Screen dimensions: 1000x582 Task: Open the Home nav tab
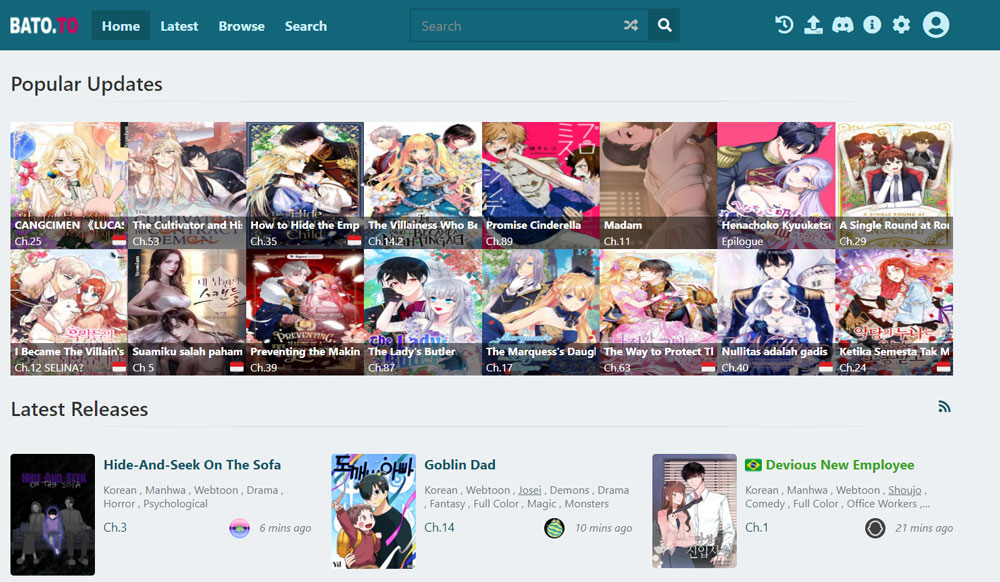coord(121,26)
